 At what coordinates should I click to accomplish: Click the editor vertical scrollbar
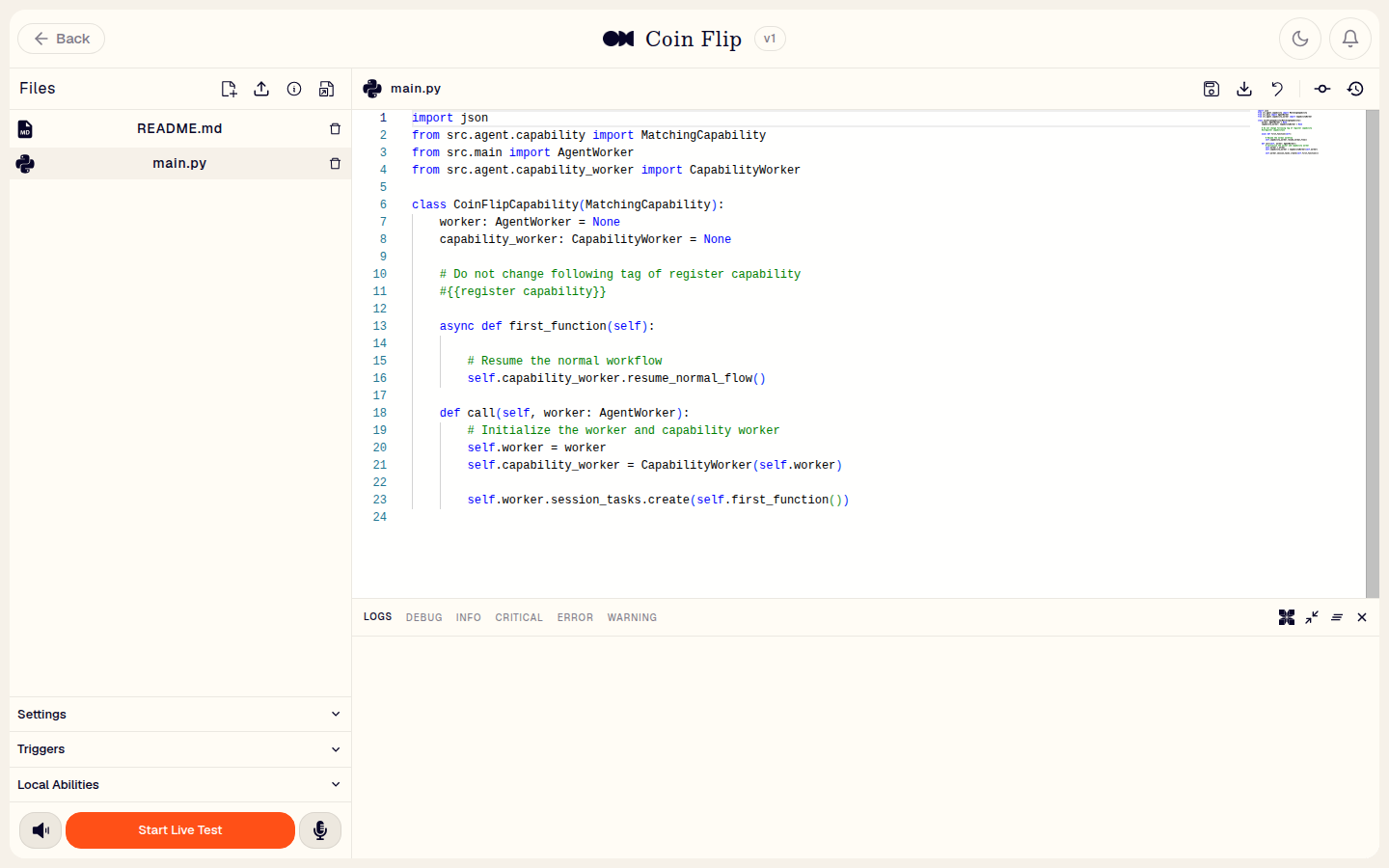click(x=1373, y=353)
